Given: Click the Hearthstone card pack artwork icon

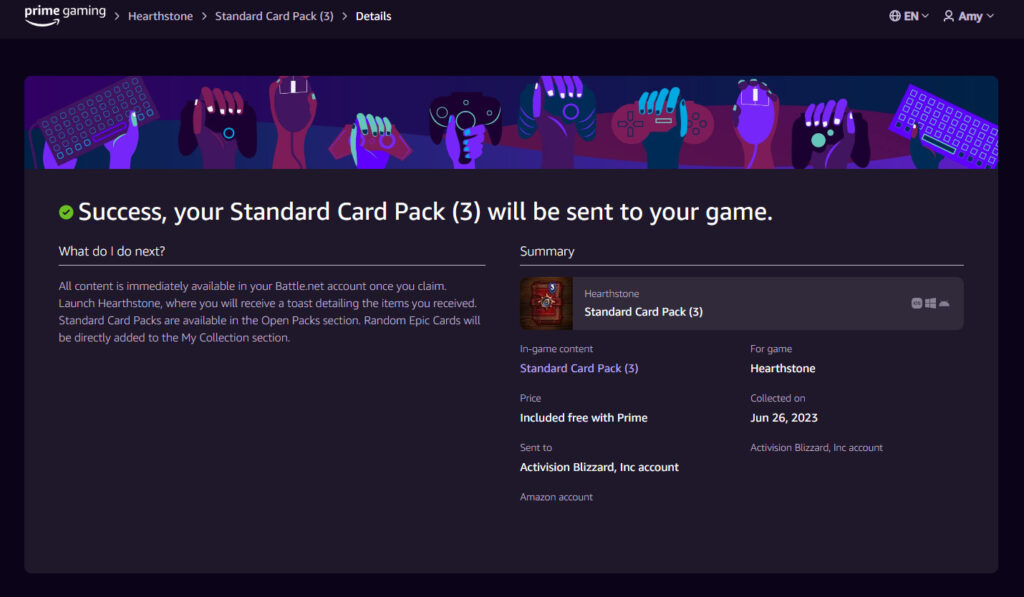Looking at the screenshot, I should click(x=544, y=302).
